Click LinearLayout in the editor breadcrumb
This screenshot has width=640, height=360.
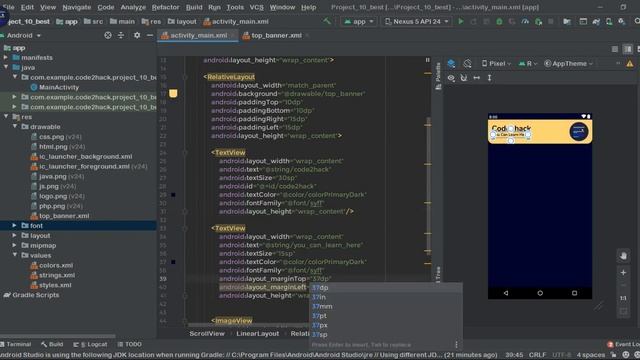[258, 333]
